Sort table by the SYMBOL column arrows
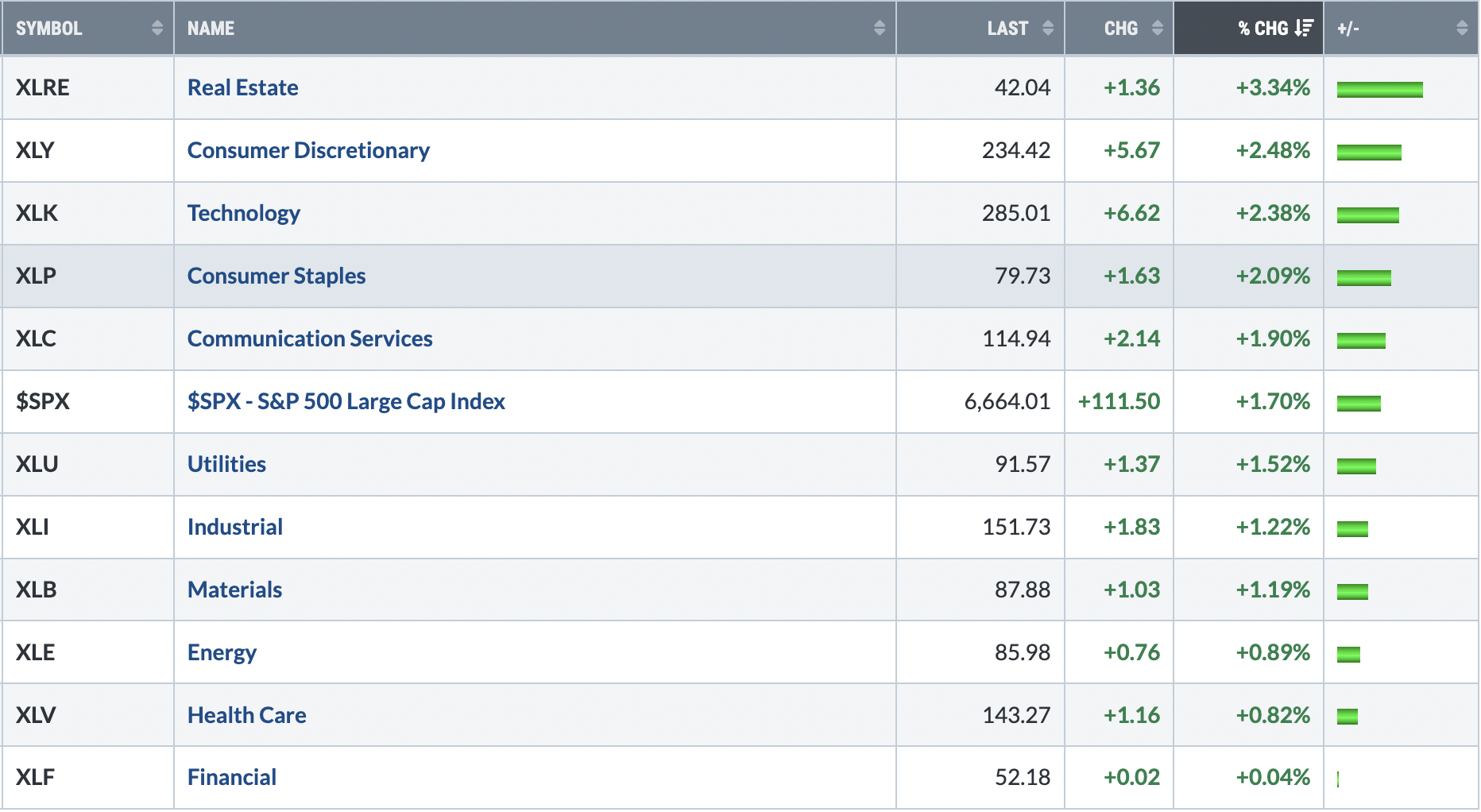Viewport: 1481px width, 812px height. pos(157,28)
